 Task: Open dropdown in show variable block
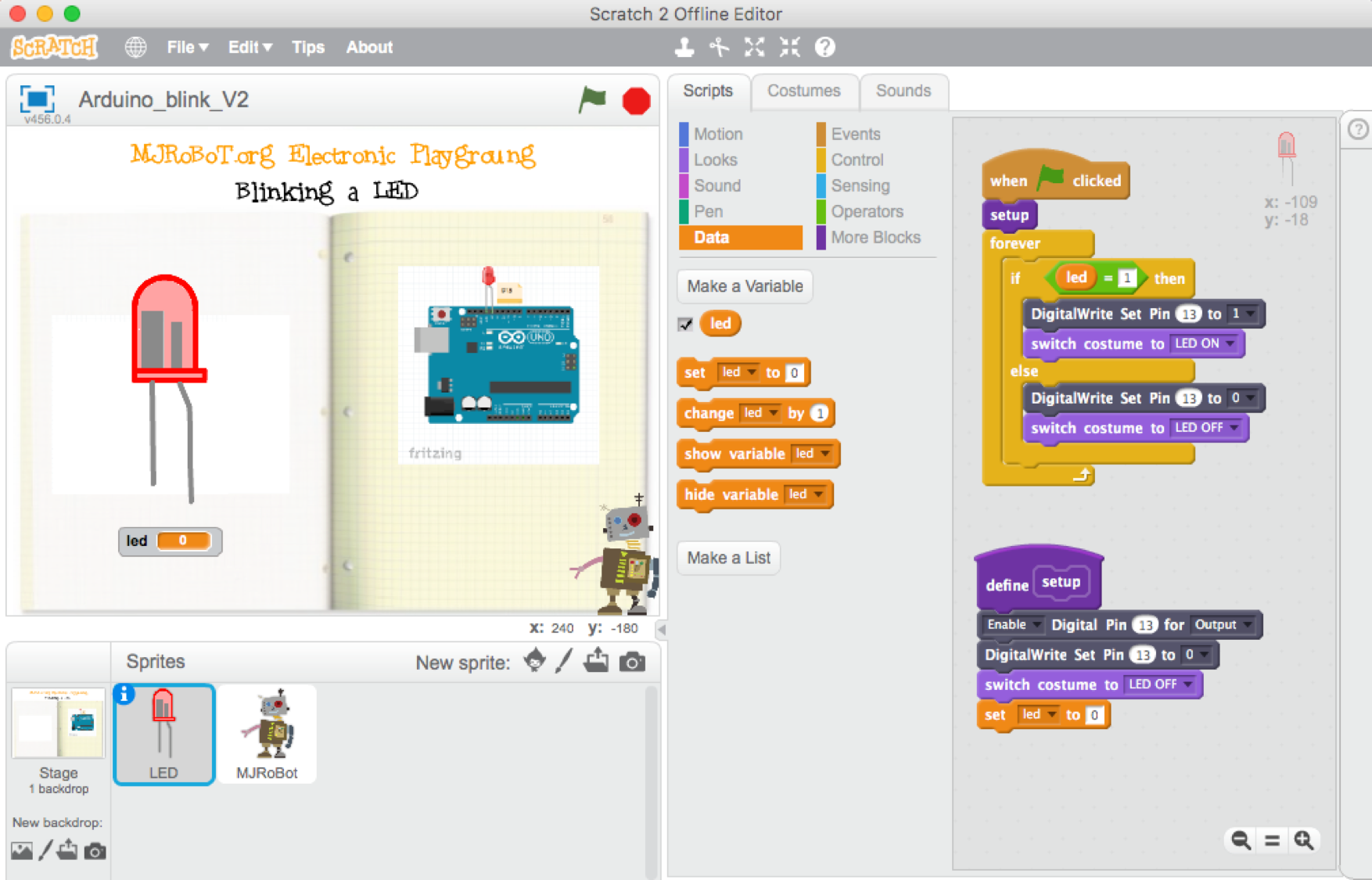click(812, 454)
